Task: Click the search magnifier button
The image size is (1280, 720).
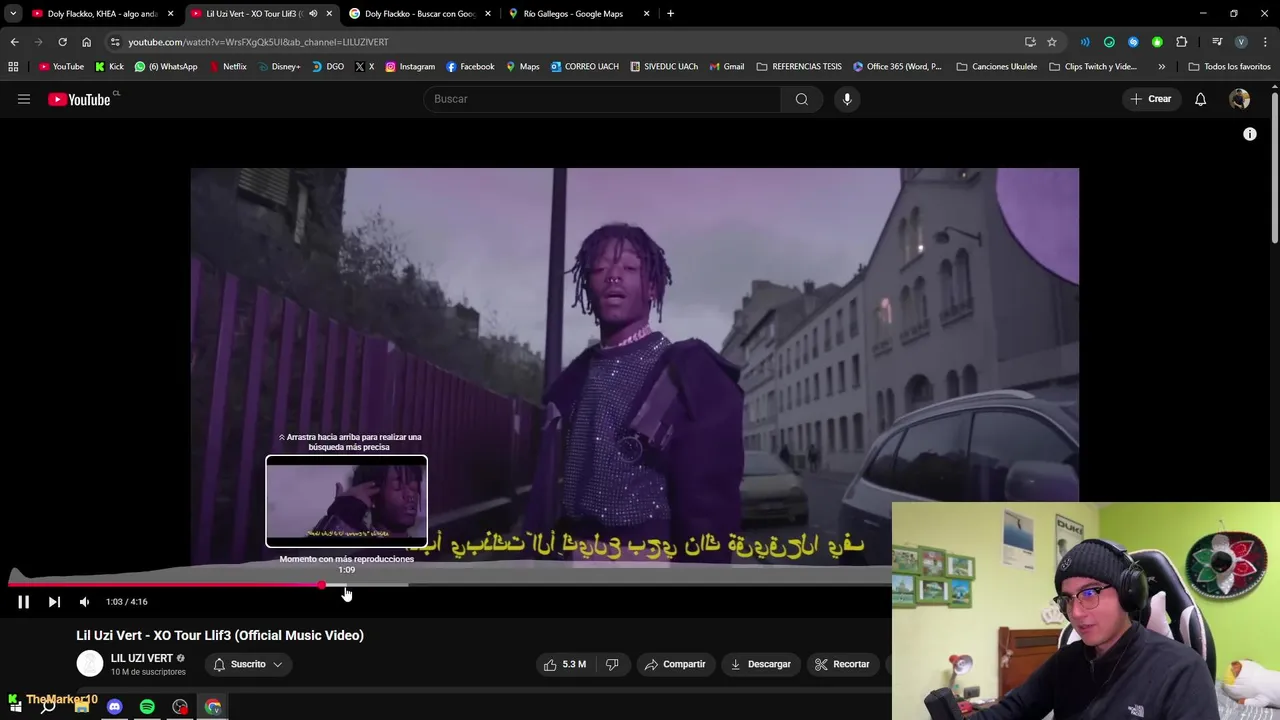Action: [x=801, y=99]
